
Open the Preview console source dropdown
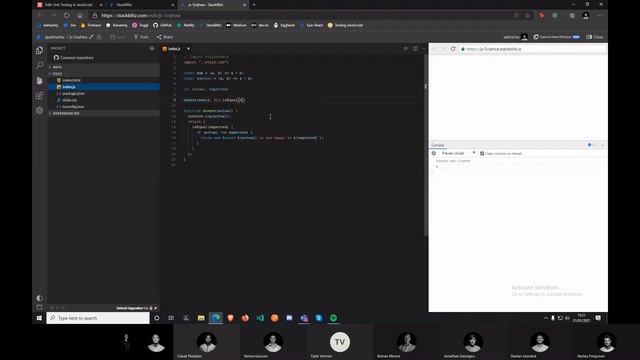click(x=458, y=153)
